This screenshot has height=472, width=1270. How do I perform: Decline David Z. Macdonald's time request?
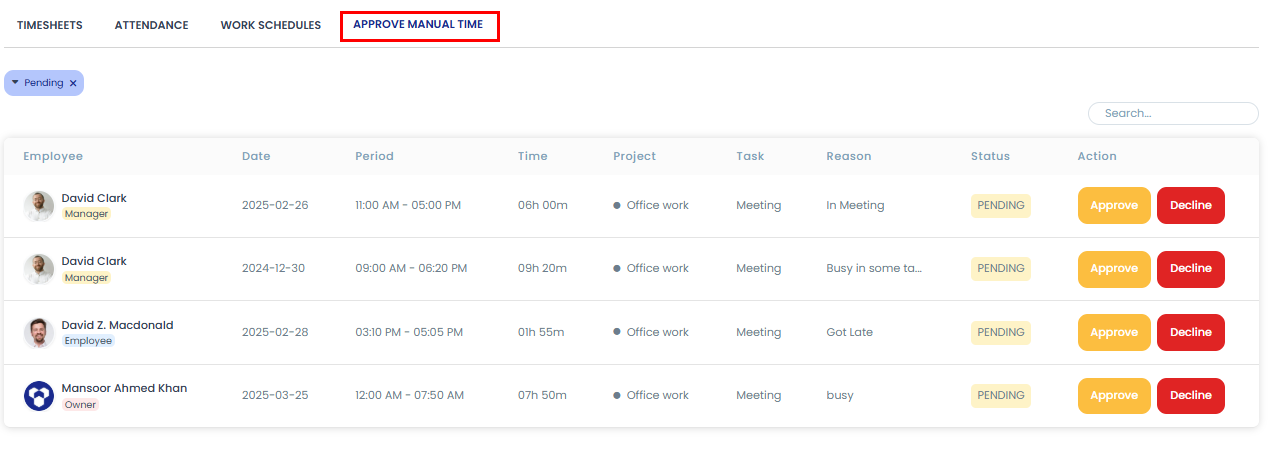click(x=1190, y=332)
